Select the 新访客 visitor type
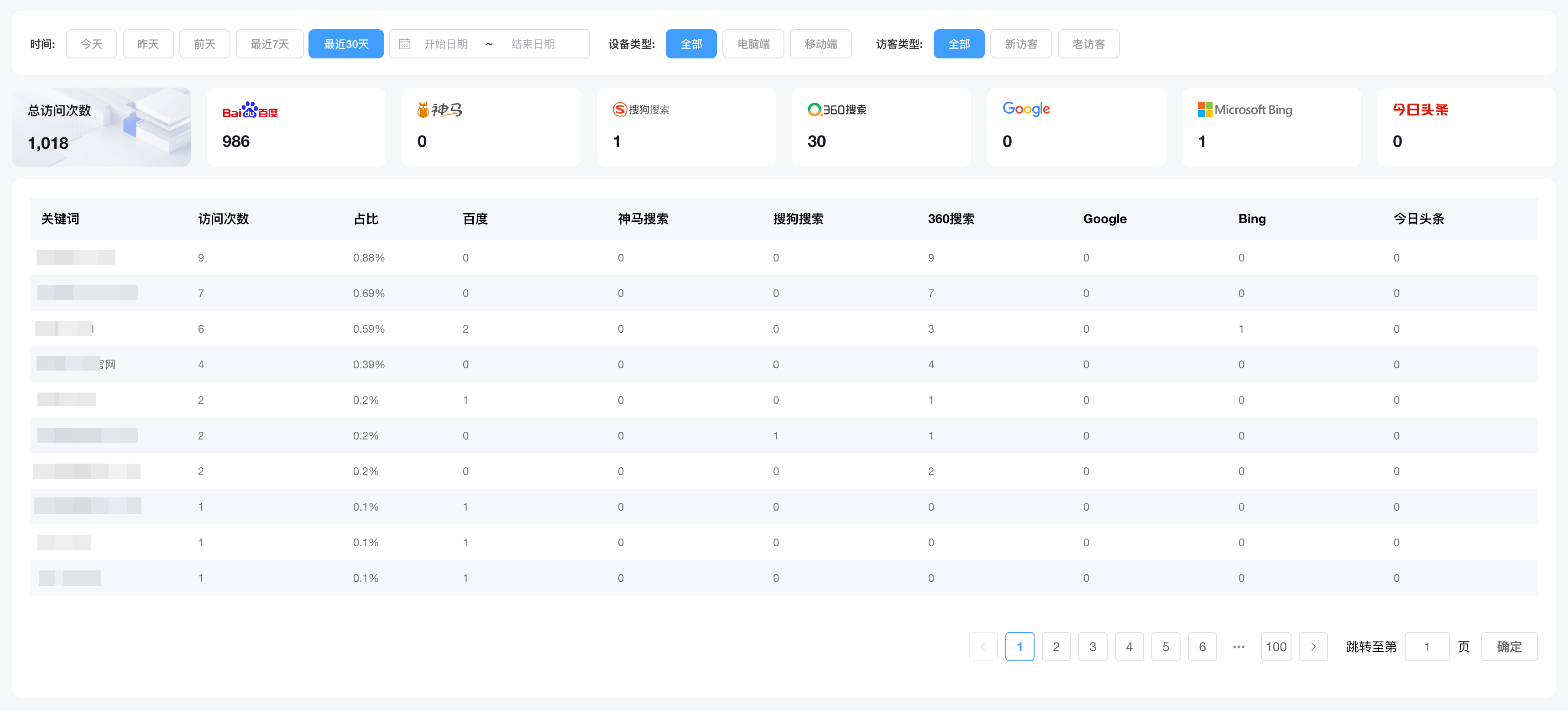This screenshot has height=711, width=1568. [1021, 44]
